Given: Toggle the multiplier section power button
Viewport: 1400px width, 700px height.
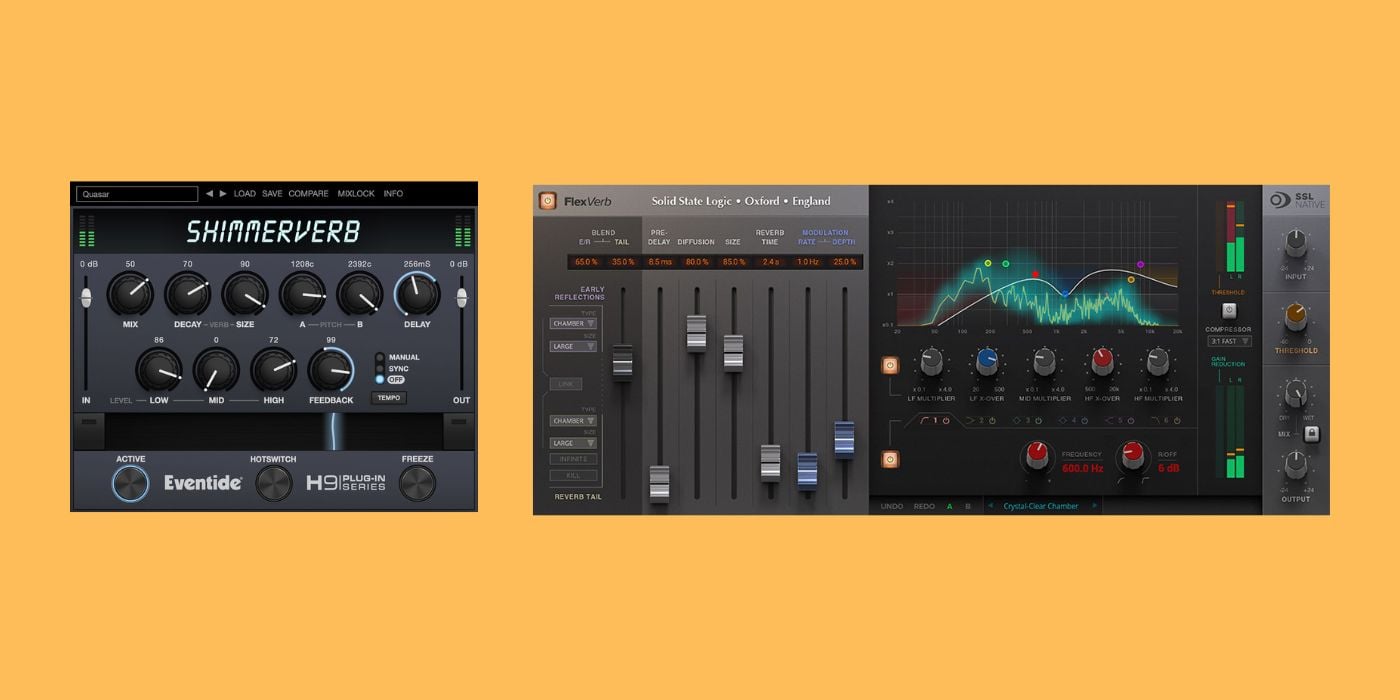Looking at the screenshot, I should 890,366.
